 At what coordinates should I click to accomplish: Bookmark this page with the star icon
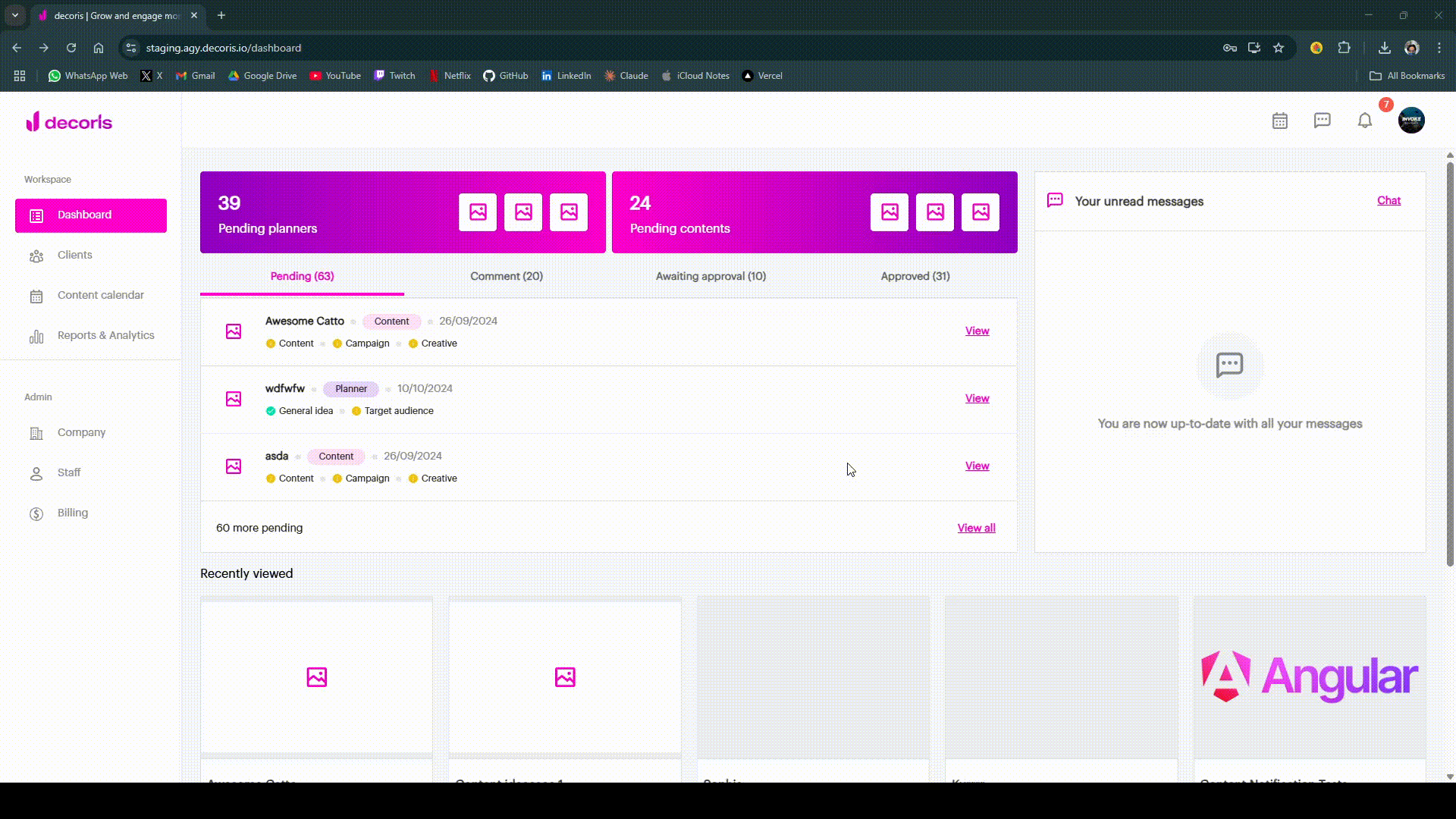coord(1279,48)
